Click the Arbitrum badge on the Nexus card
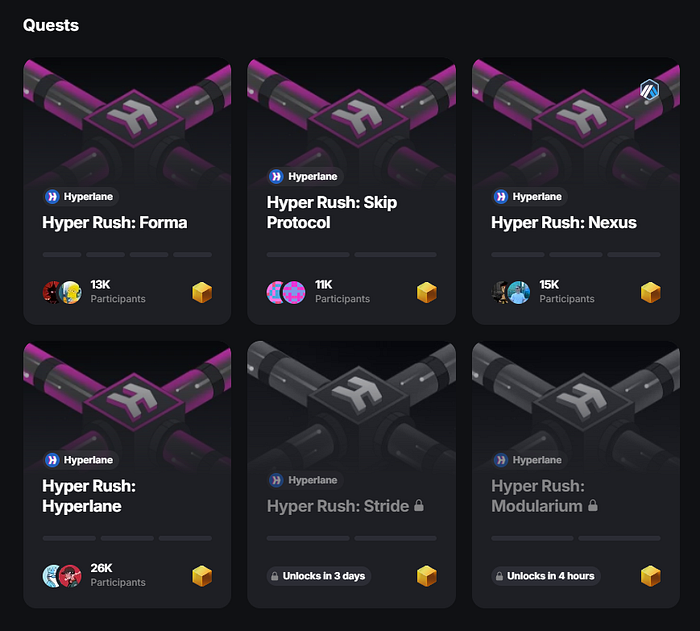 pos(650,90)
